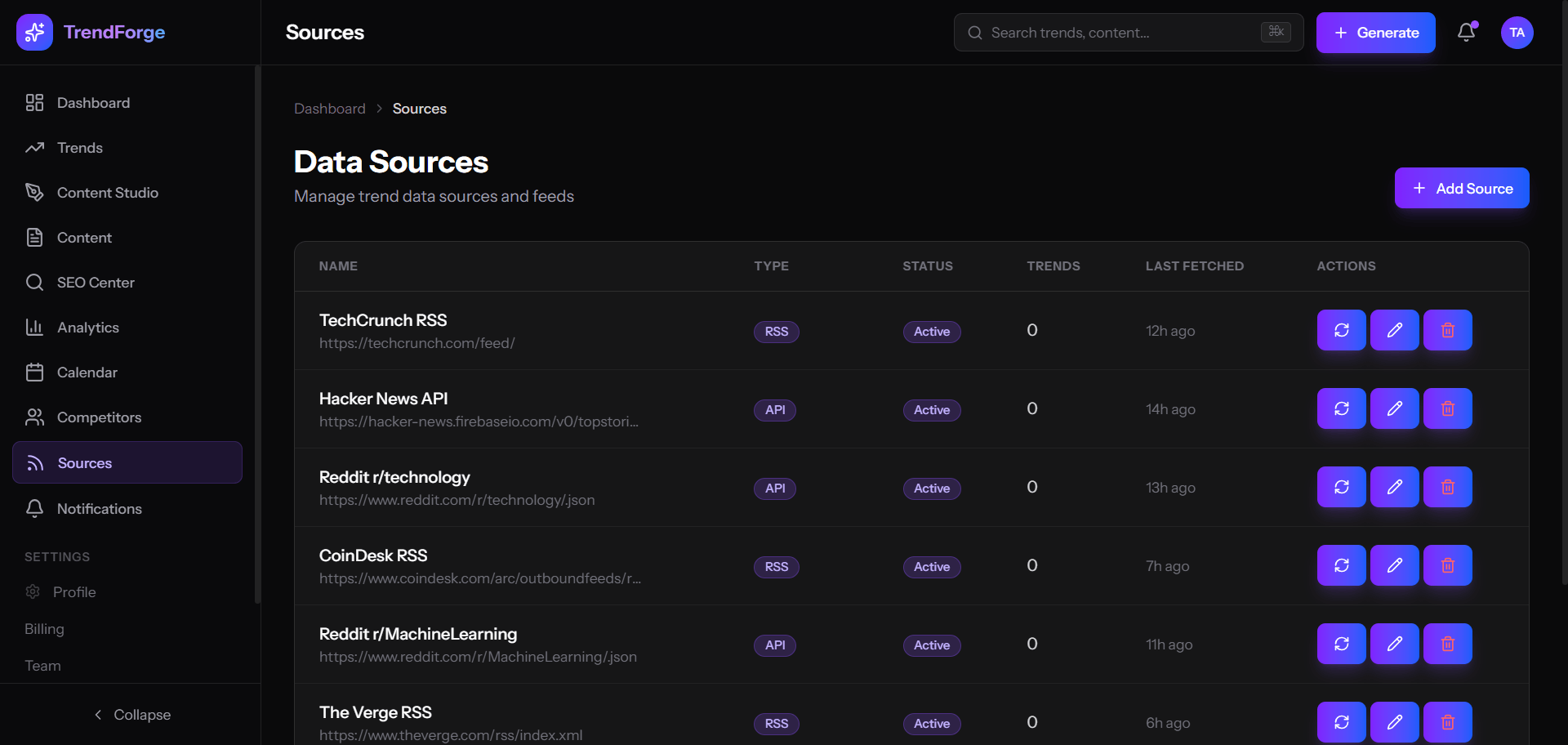The height and width of the screenshot is (745, 1568).
Task: Delete the Hacker News API source
Action: pos(1448,408)
